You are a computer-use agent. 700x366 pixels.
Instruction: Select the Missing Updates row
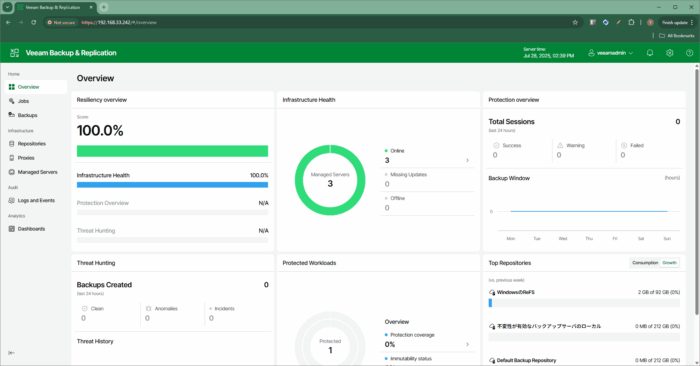(x=427, y=179)
